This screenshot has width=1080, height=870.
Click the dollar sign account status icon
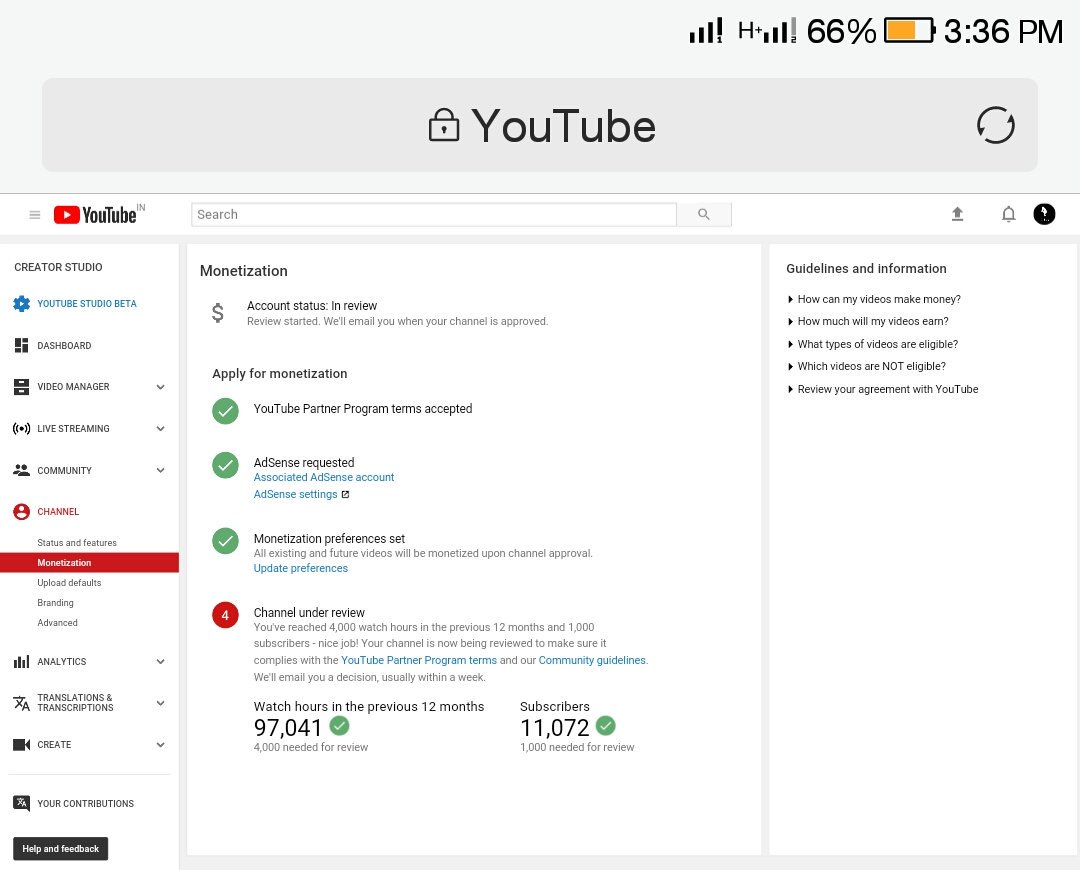[x=218, y=313]
